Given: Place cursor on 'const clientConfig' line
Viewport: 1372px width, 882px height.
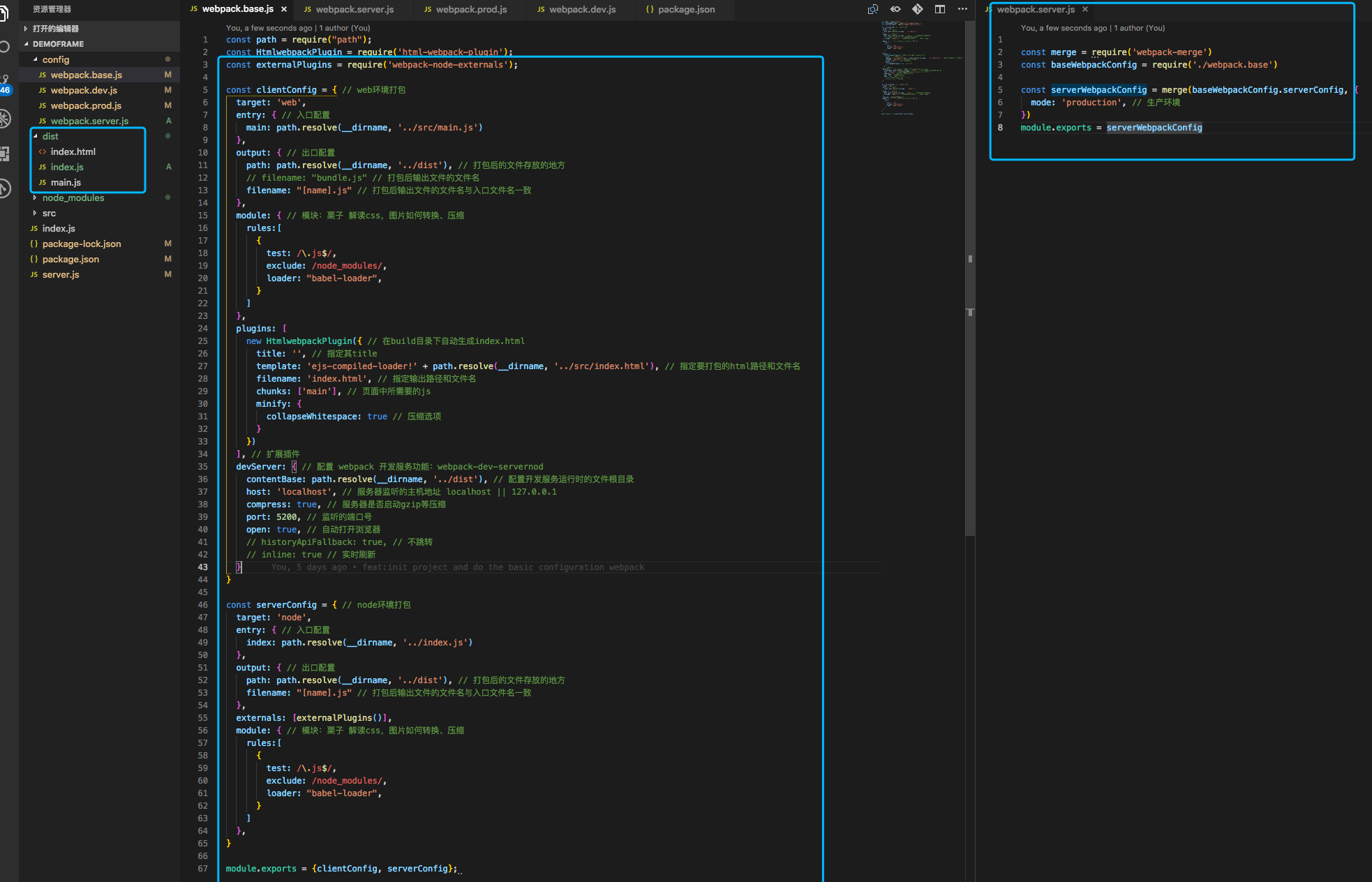Looking at the screenshot, I should point(315,90).
